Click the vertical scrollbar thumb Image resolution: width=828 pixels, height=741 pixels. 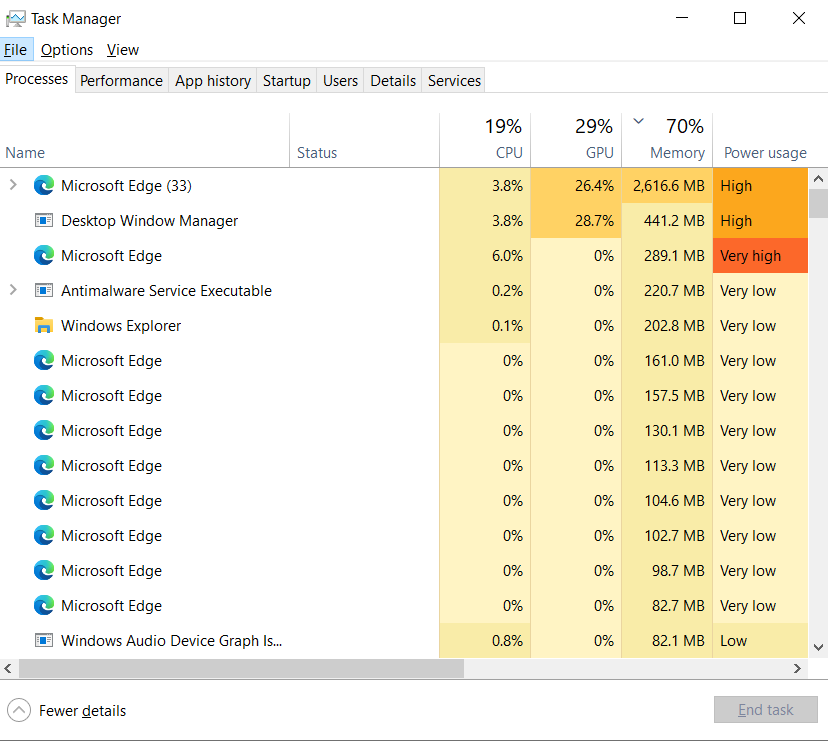pyautogui.click(x=818, y=203)
